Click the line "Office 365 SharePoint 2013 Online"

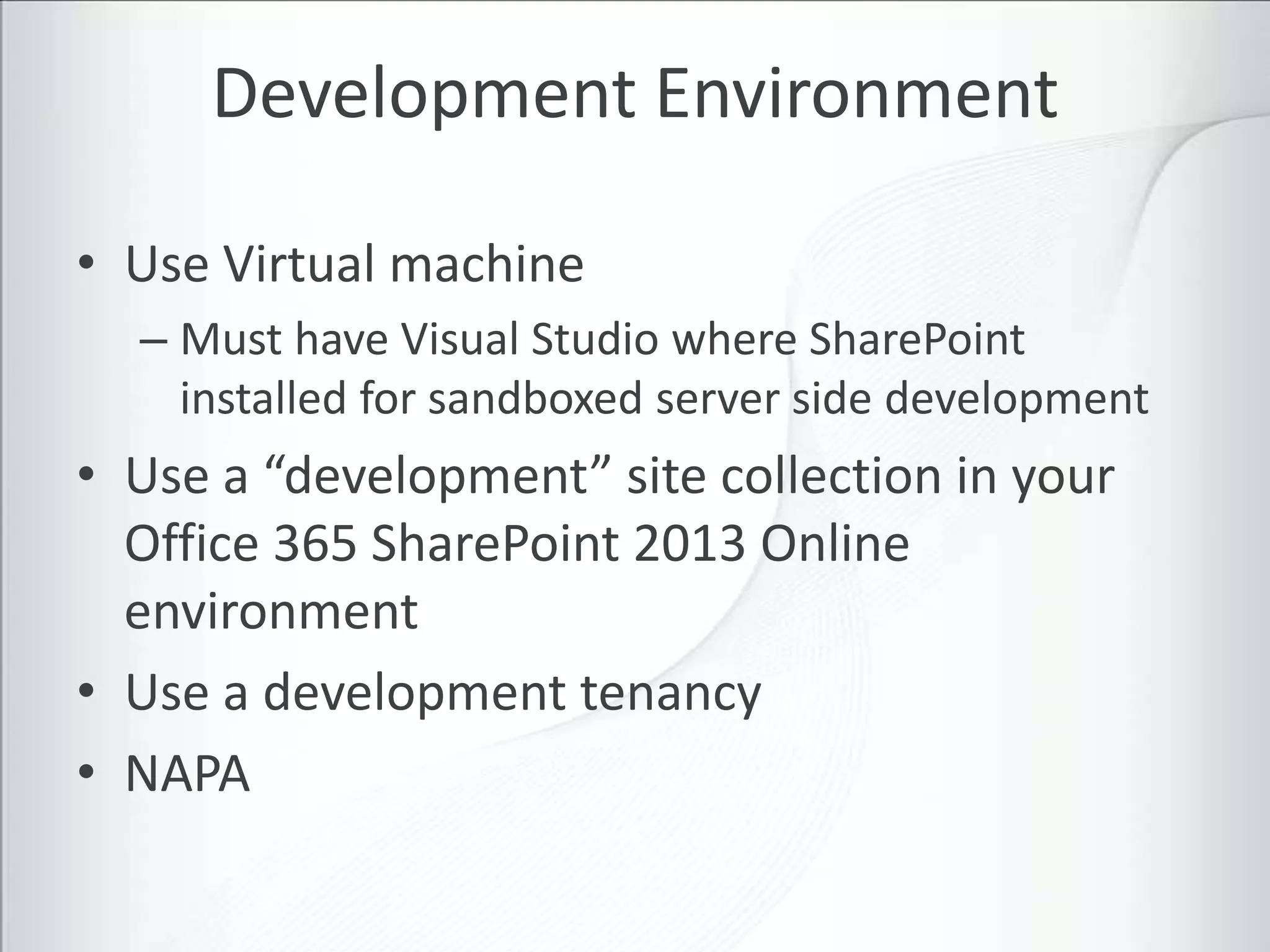[x=517, y=544]
